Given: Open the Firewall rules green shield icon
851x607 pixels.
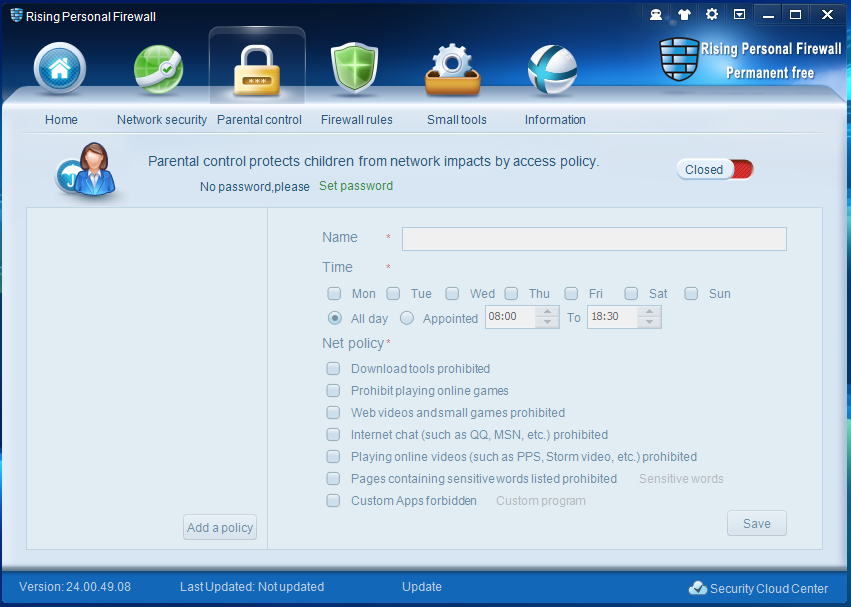Looking at the screenshot, I should point(354,68).
